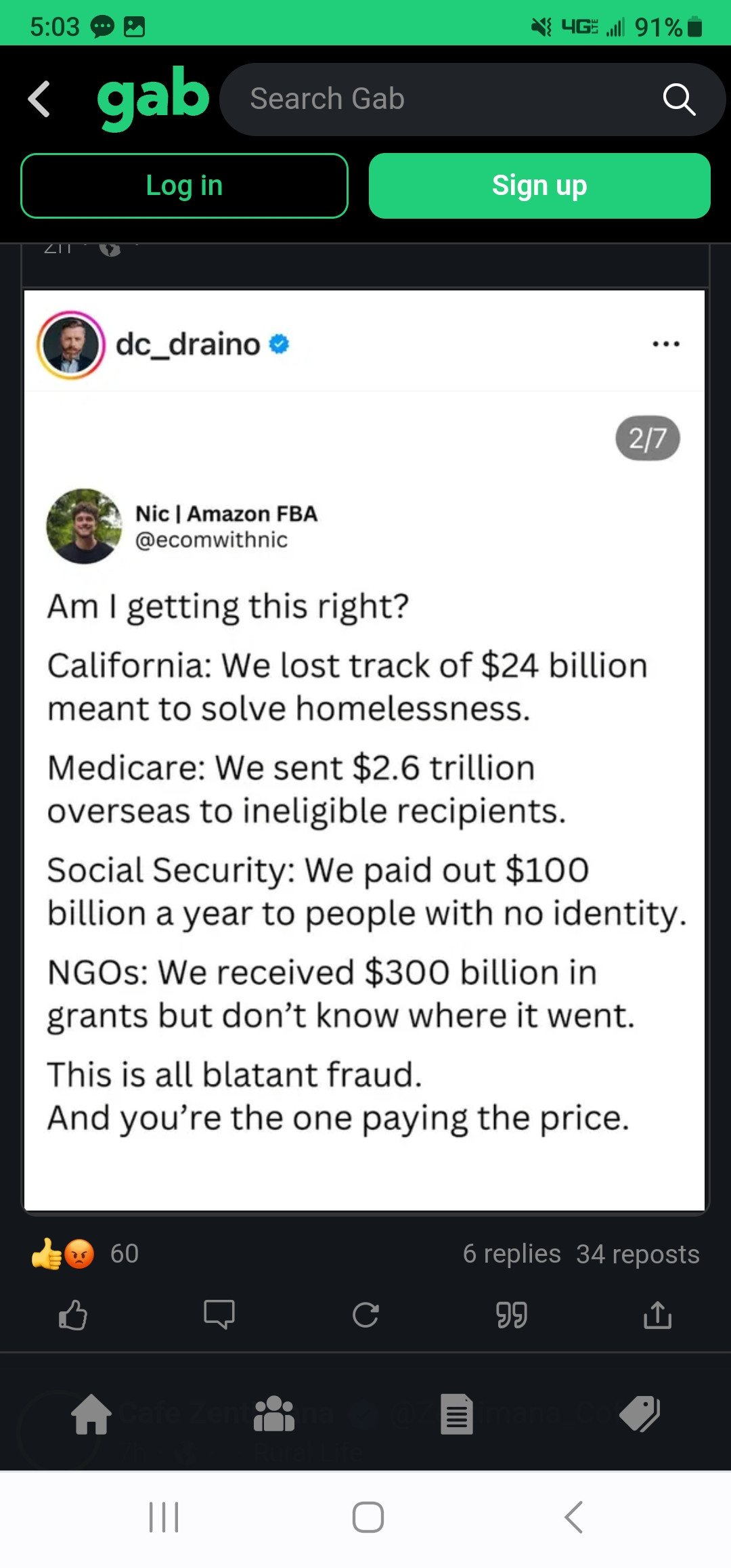Tap the search magnifier icon

pyautogui.click(x=679, y=100)
